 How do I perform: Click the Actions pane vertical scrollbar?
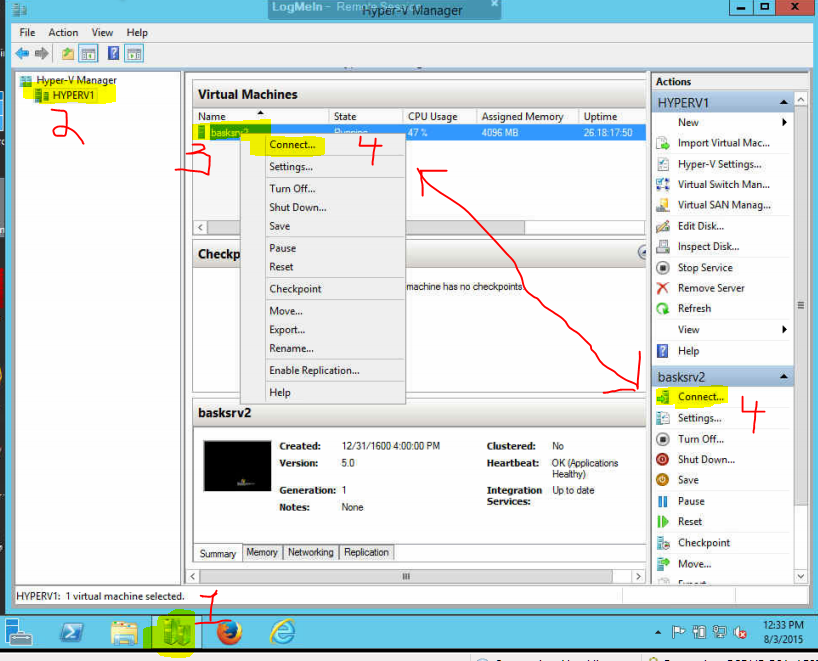tap(800, 305)
